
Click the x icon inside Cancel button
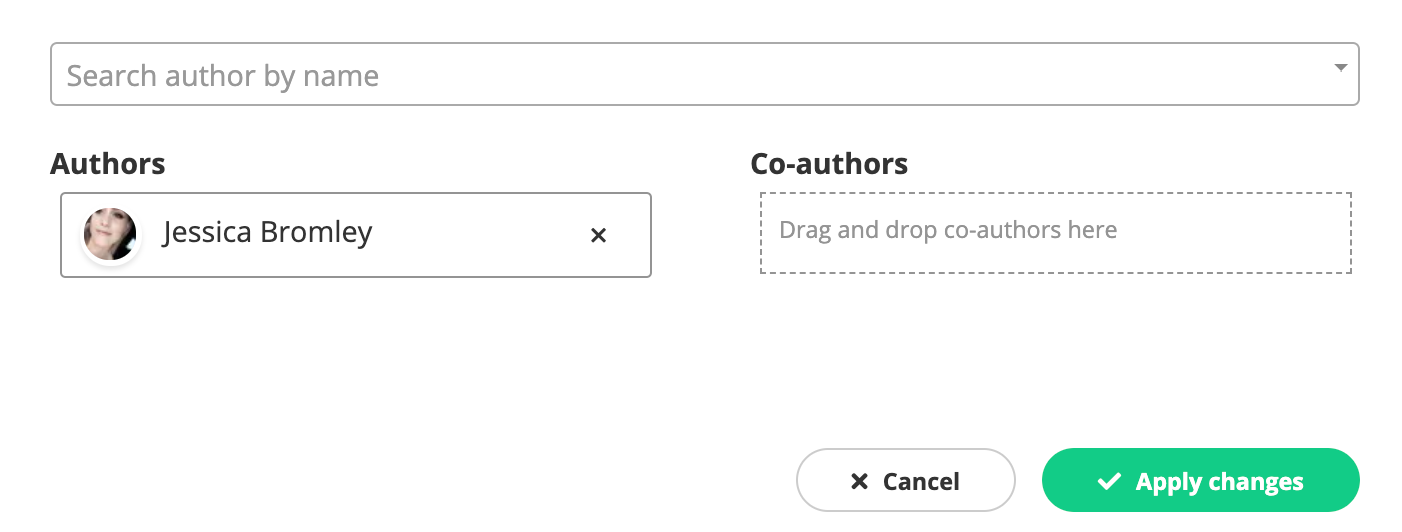pyautogui.click(x=858, y=481)
